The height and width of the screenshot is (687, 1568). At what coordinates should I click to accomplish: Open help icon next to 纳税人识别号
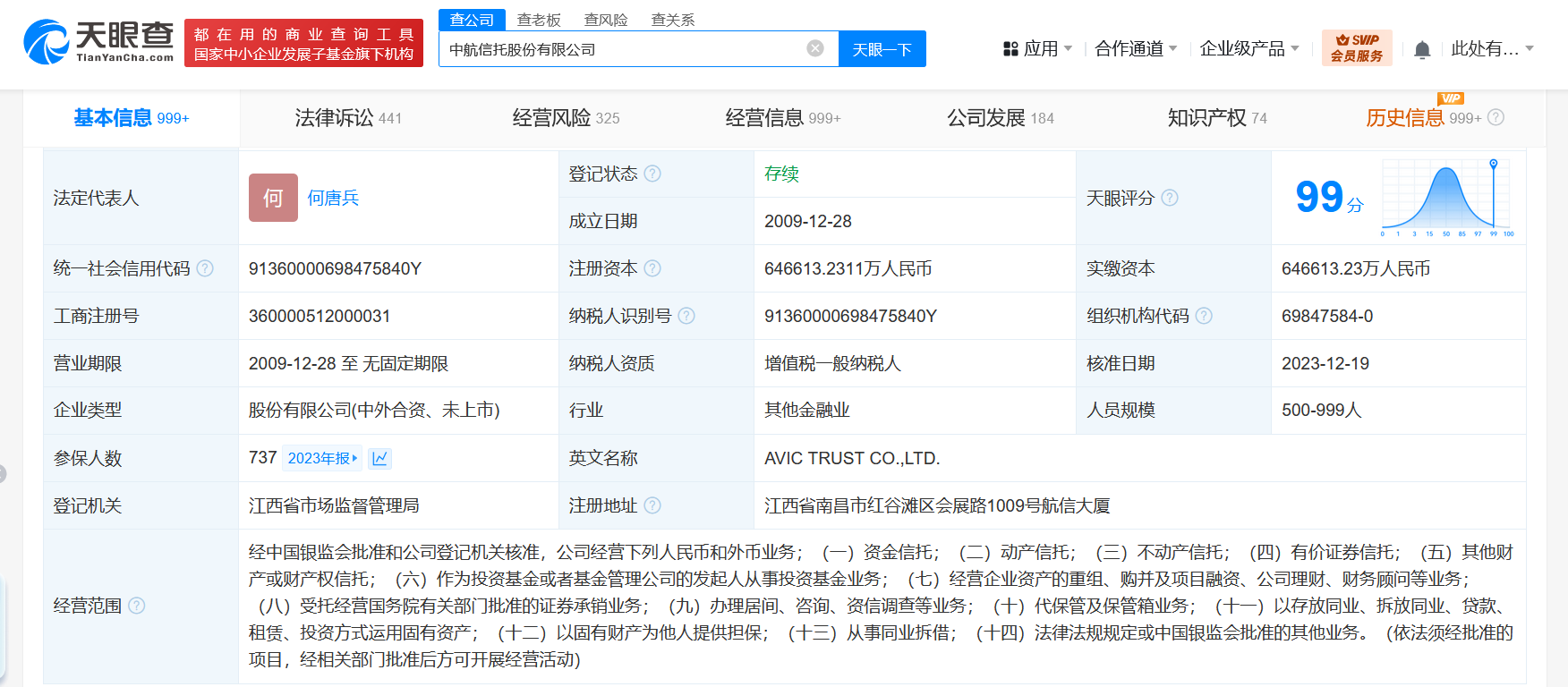pos(686,316)
